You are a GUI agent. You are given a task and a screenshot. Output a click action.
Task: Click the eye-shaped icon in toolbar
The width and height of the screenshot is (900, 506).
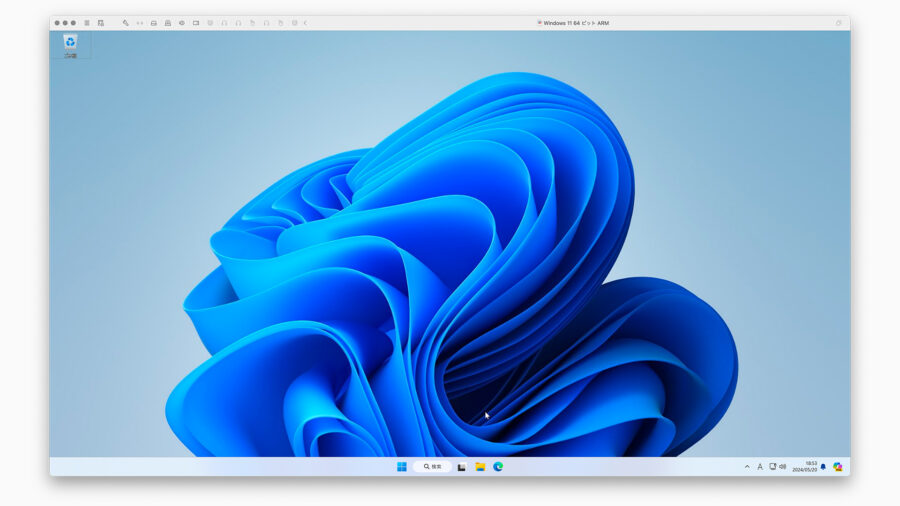pyautogui.click(x=182, y=23)
